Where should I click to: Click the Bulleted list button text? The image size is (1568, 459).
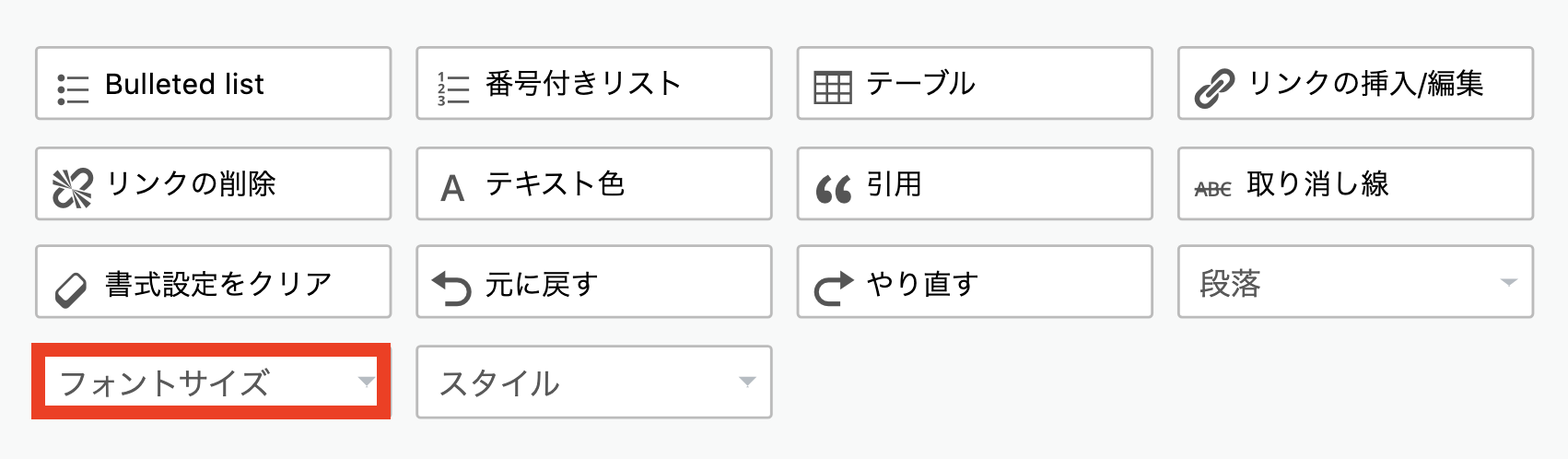point(184,84)
